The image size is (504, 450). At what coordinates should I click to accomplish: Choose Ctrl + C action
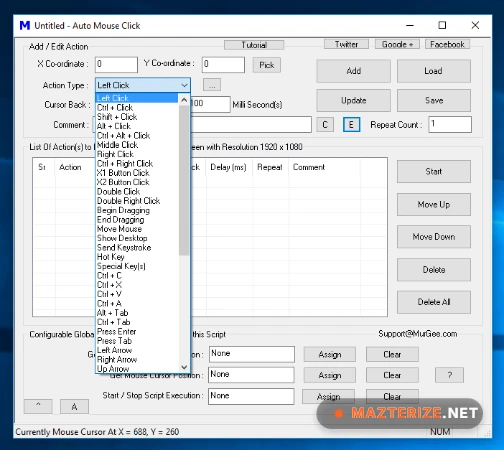click(137, 275)
